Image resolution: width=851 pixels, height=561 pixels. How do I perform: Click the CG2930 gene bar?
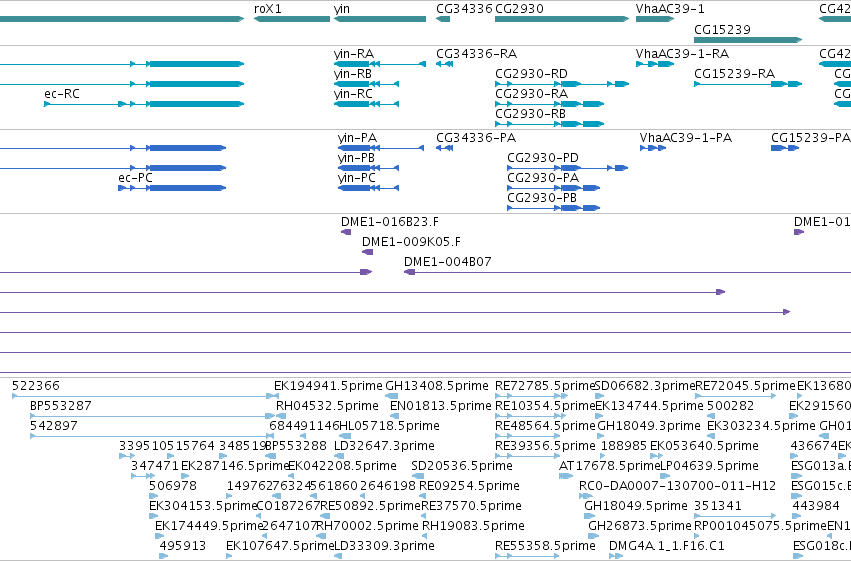pyautogui.click(x=562, y=19)
